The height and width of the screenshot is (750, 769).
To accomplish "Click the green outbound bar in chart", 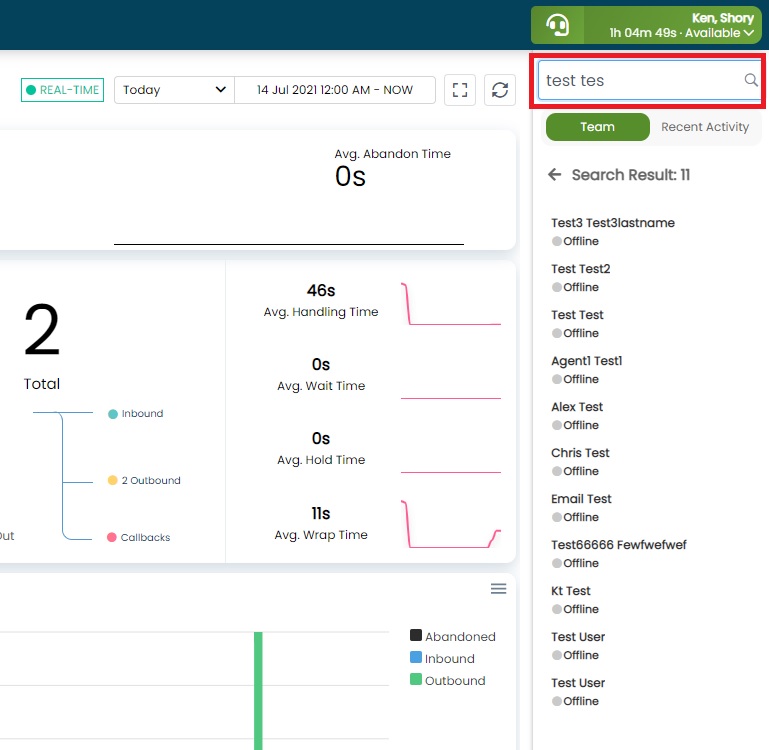I will click(258, 691).
